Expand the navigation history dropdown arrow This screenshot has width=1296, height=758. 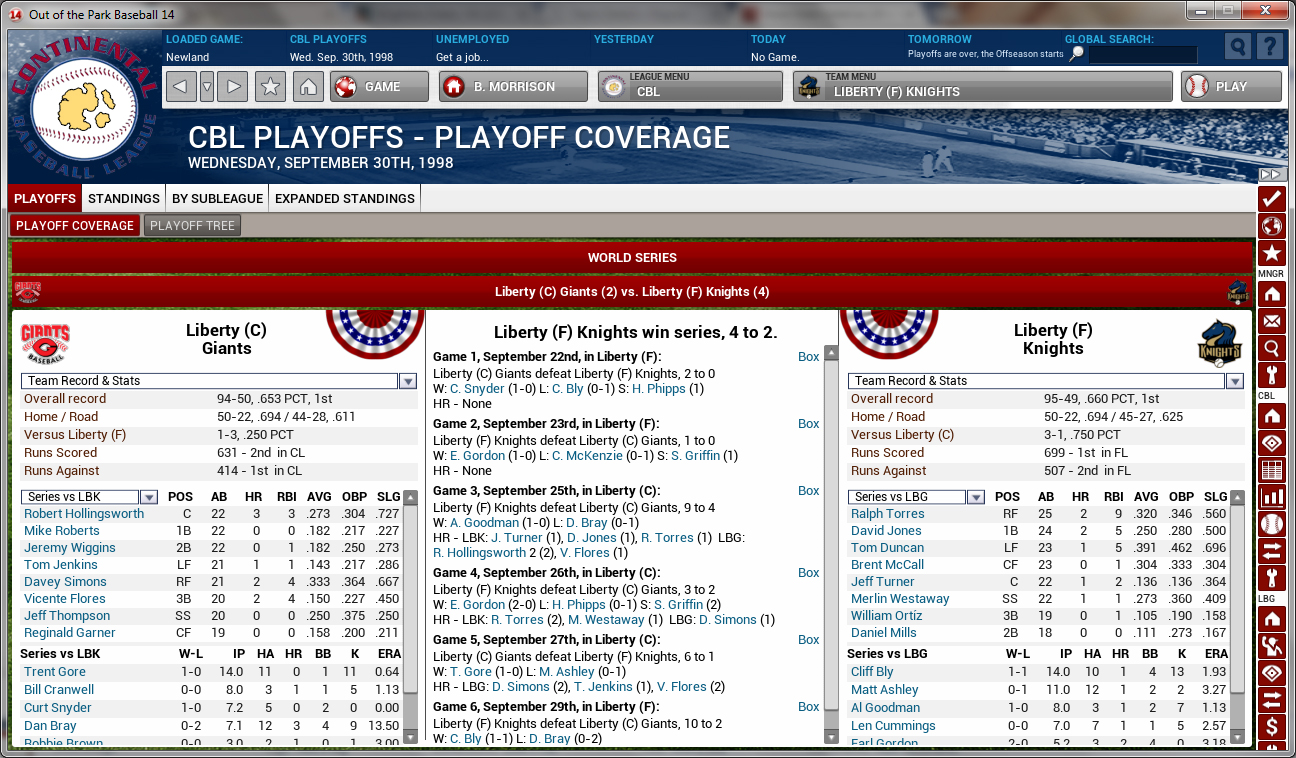pyautogui.click(x=207, y=87)
